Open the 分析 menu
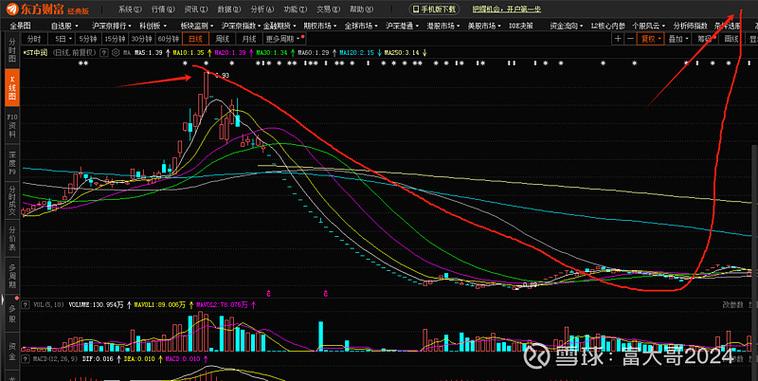 click(262, 9)
